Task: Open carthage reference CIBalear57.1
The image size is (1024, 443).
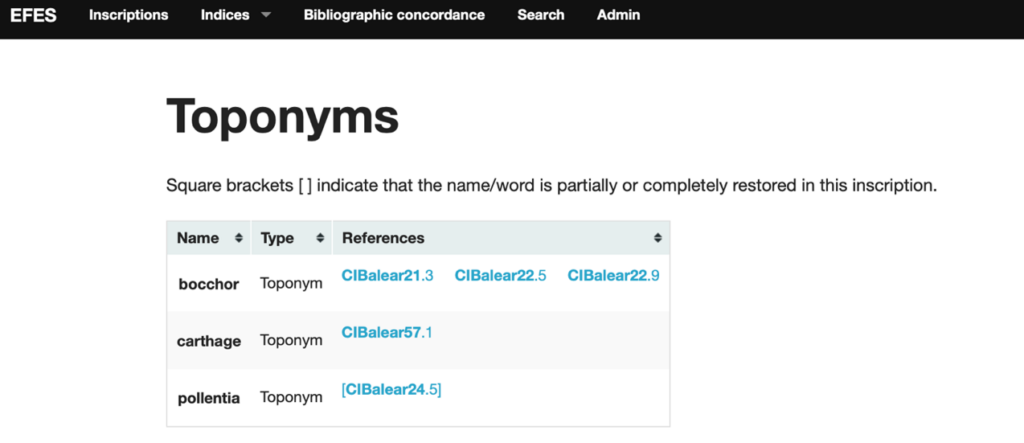Action: point(387,333)
